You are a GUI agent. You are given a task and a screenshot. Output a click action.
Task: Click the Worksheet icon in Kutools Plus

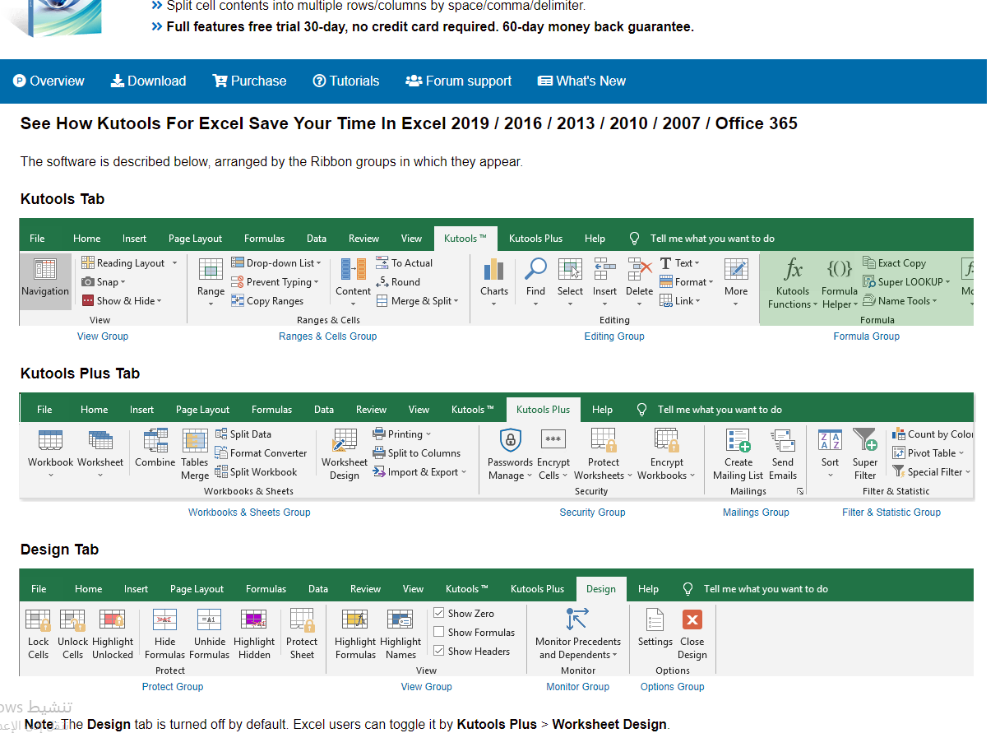[100, 440]
